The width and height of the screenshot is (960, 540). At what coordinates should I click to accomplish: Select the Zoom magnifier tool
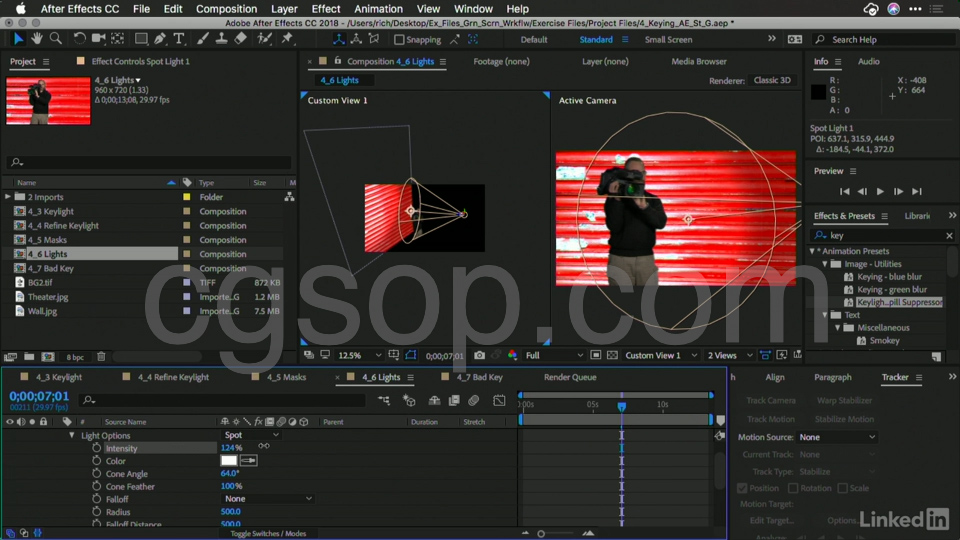point(56,39)
